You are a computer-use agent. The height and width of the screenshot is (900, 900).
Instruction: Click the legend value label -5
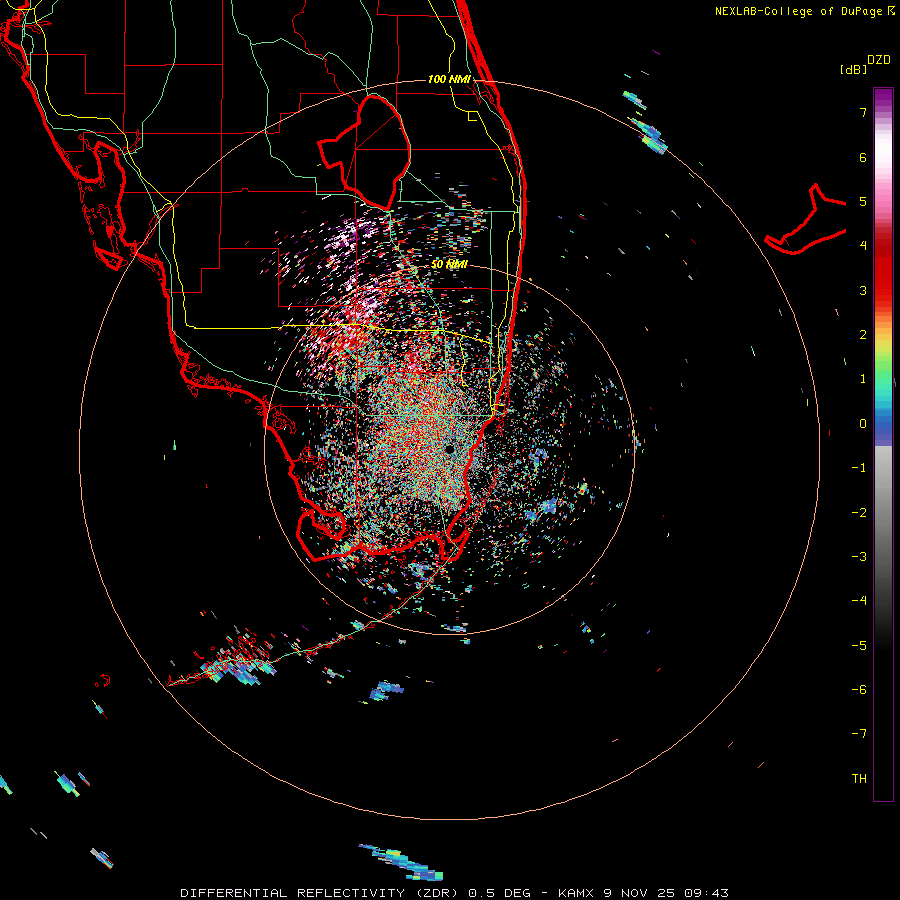click(859, 646)
